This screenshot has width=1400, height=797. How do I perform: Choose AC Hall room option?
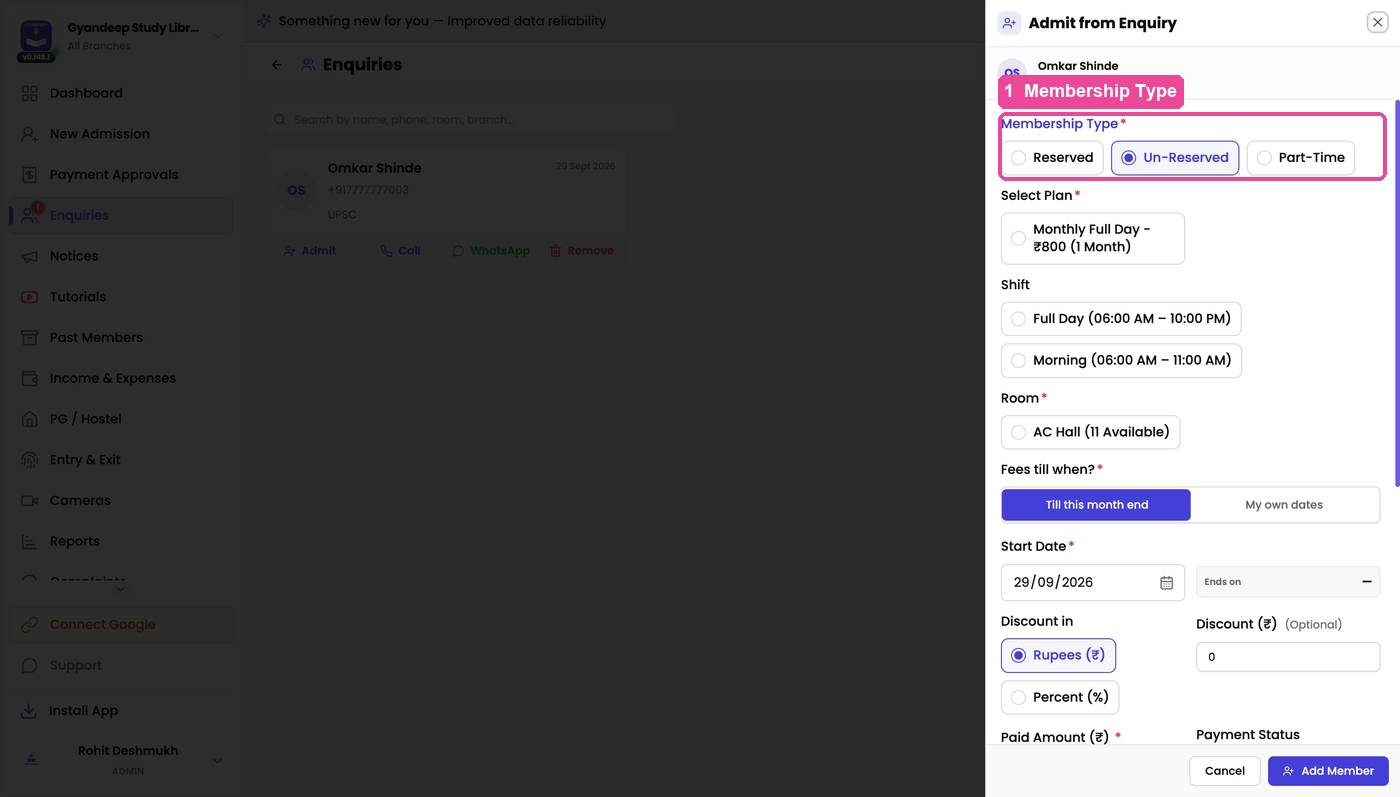click(1091, 433)
